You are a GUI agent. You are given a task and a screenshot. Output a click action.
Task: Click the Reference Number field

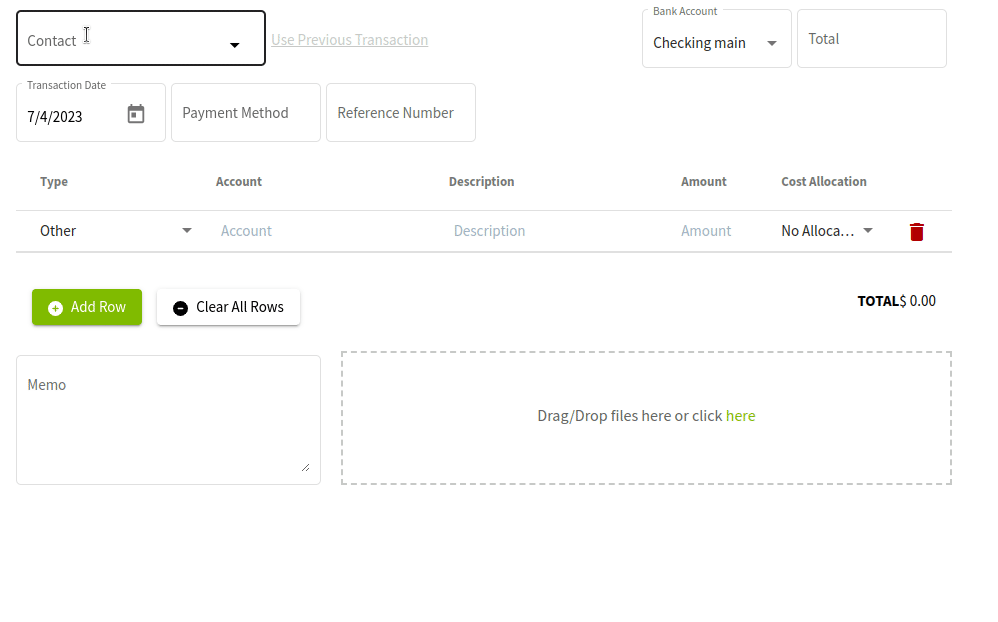click(x=400, y=113)
